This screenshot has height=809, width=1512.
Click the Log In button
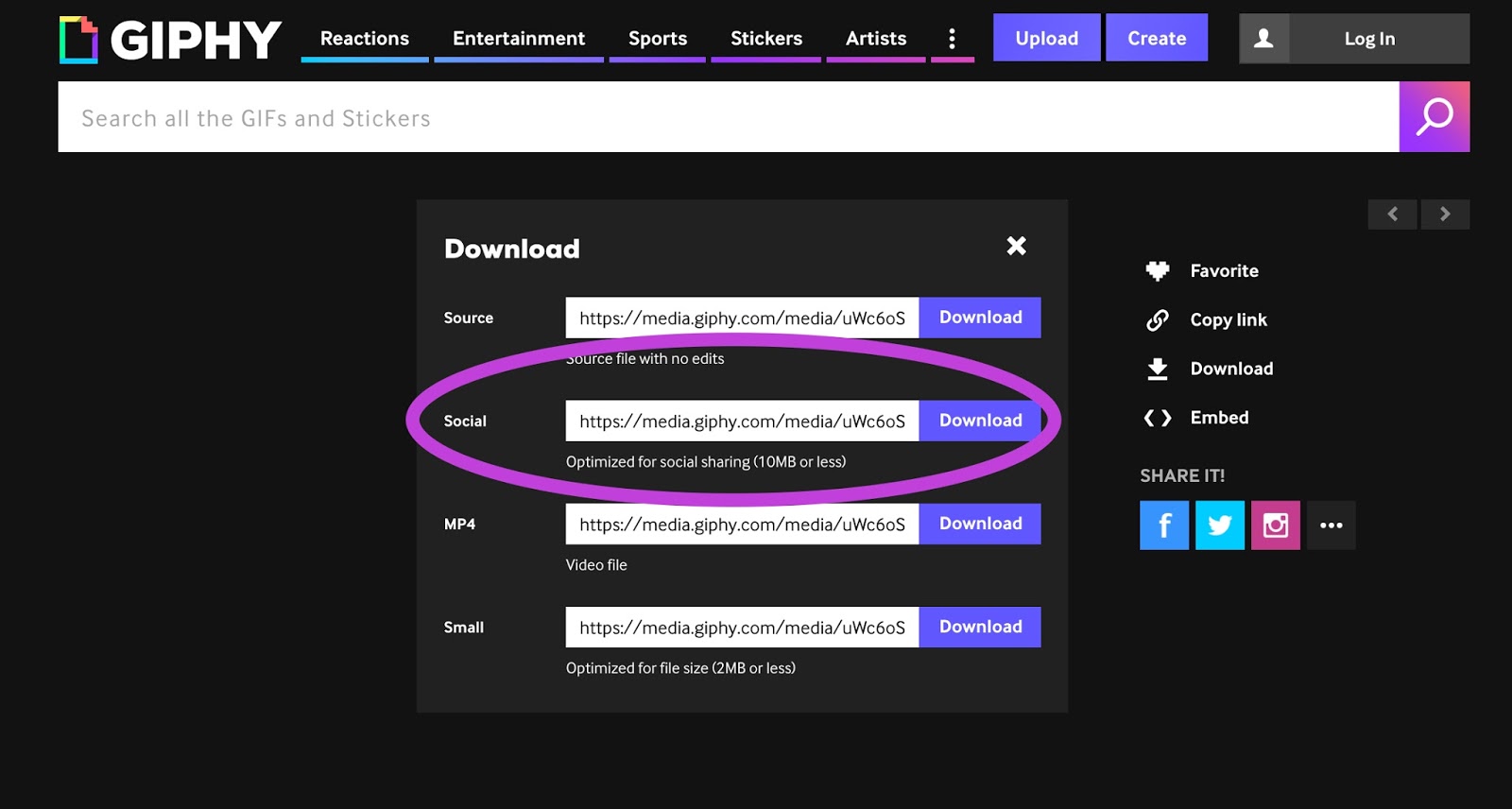pyautogui.click(x=1369, y=39)
